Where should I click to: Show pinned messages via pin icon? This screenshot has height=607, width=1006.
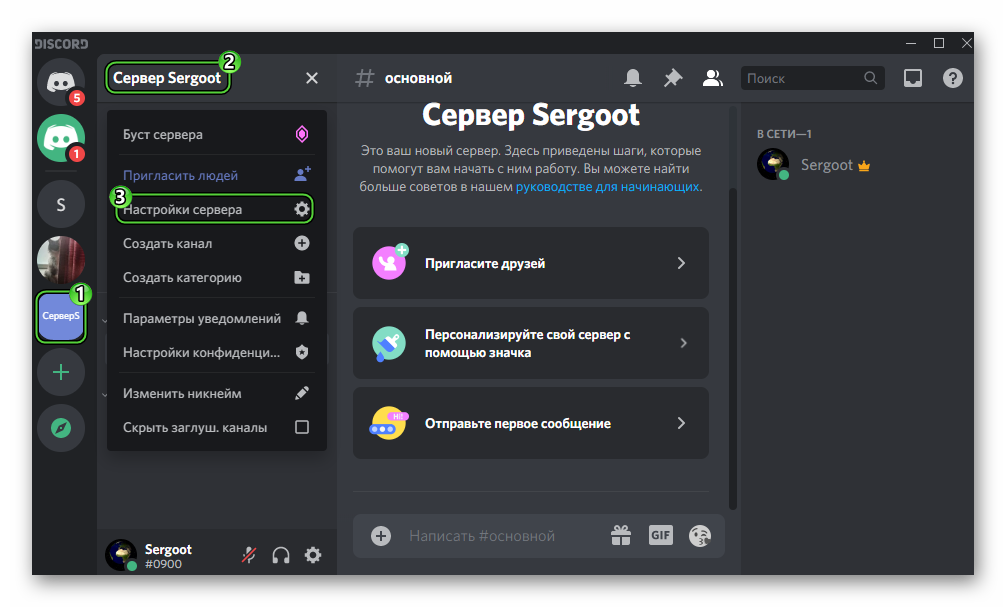tap(673, 78)
